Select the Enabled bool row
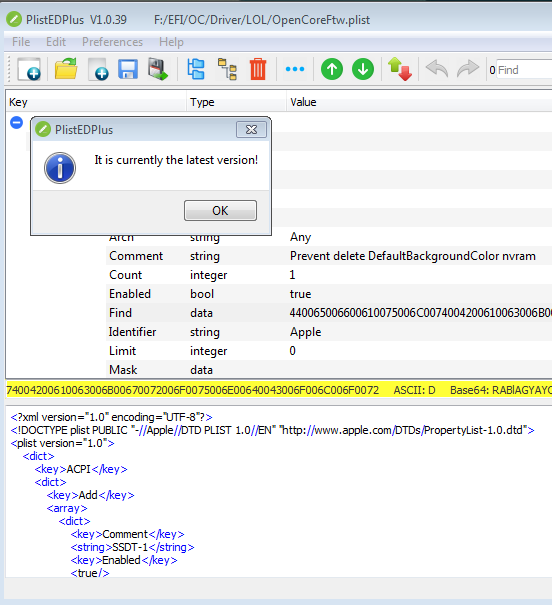552x605 pixels. 329,294
